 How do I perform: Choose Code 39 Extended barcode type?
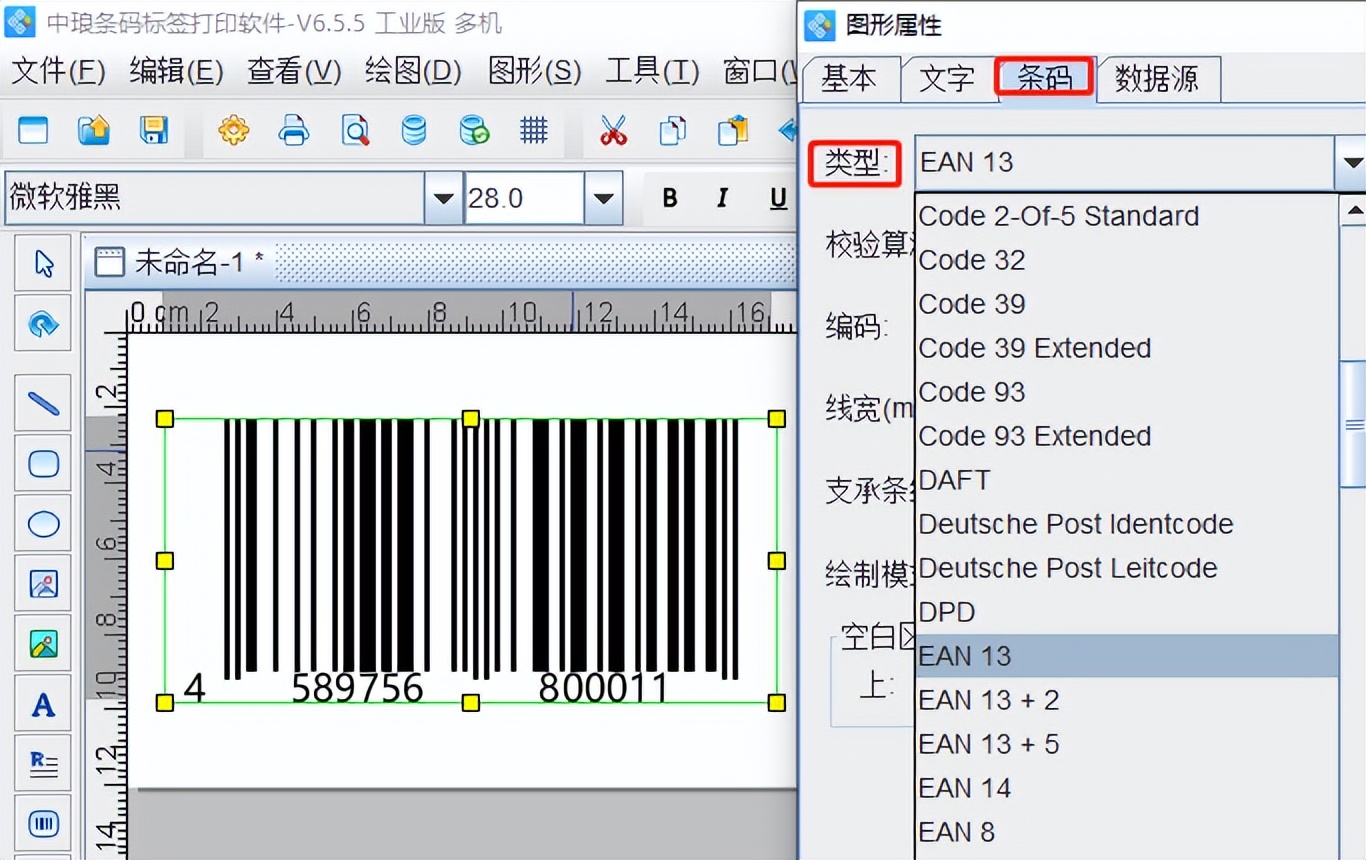click(x=1034, y=348)
